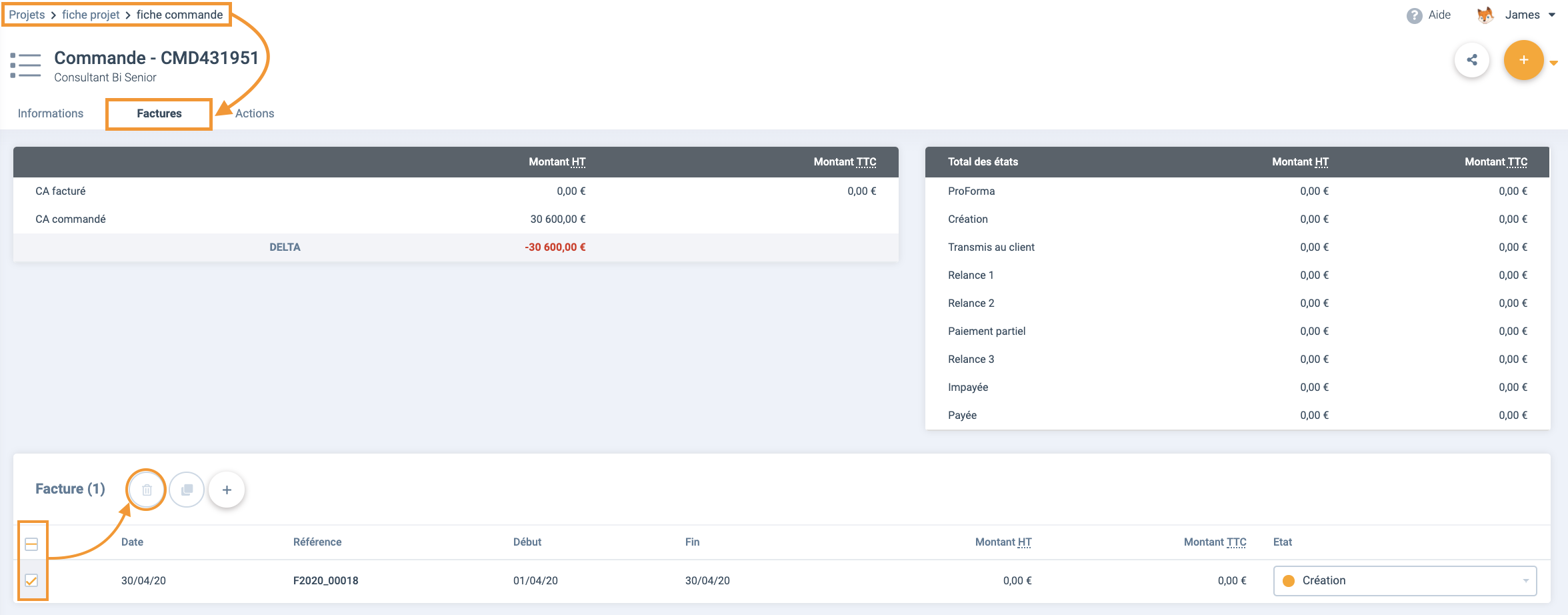The image size is (1568, 615).
Task: Click the fox avatar icon
Action: pos(1485,15)
